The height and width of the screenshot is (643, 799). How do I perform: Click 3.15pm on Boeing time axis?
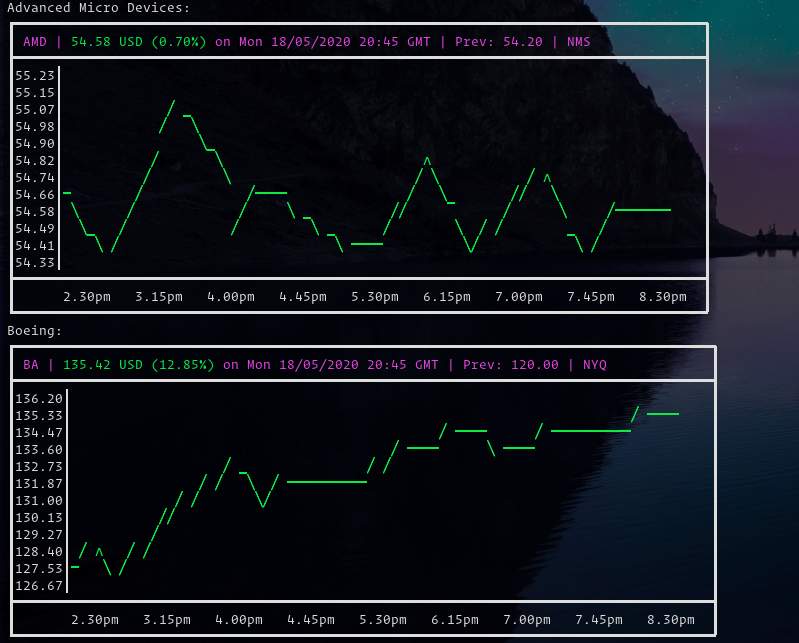pos(167,620)
